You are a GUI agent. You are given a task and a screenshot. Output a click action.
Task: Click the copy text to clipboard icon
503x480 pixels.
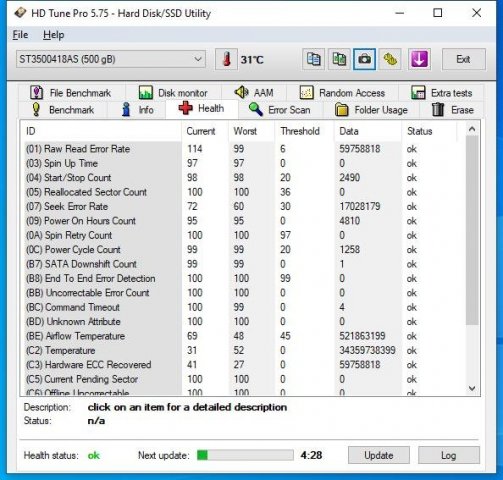(x=313, y=60)
